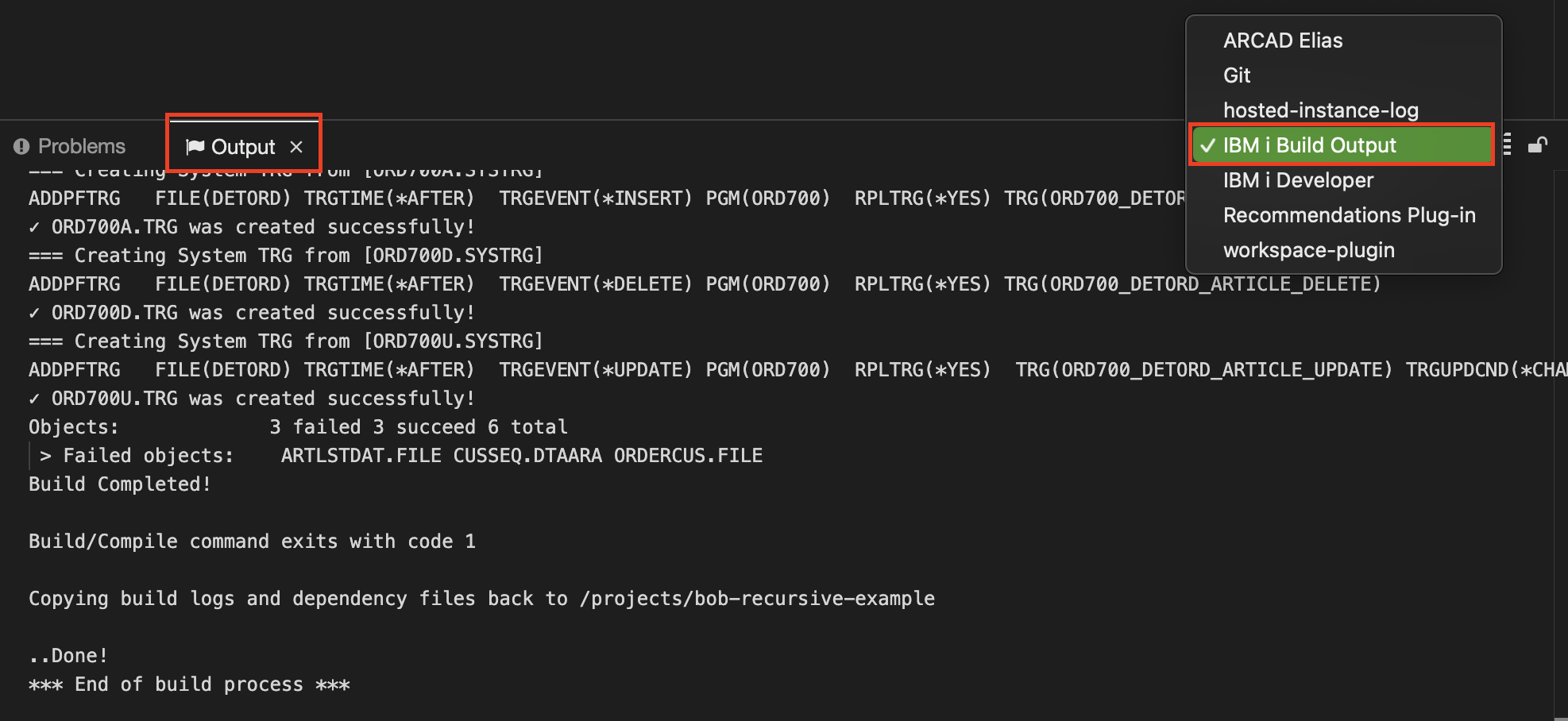Viewport: 1568px width, 721px height.
Task: Select ARCAD Elias output channel
Action: (1282, 40)
